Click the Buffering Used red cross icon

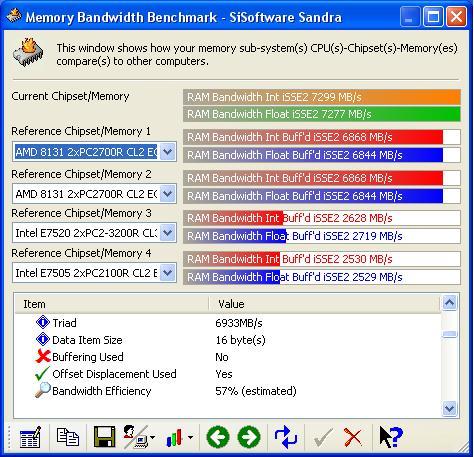click(43, 356)
